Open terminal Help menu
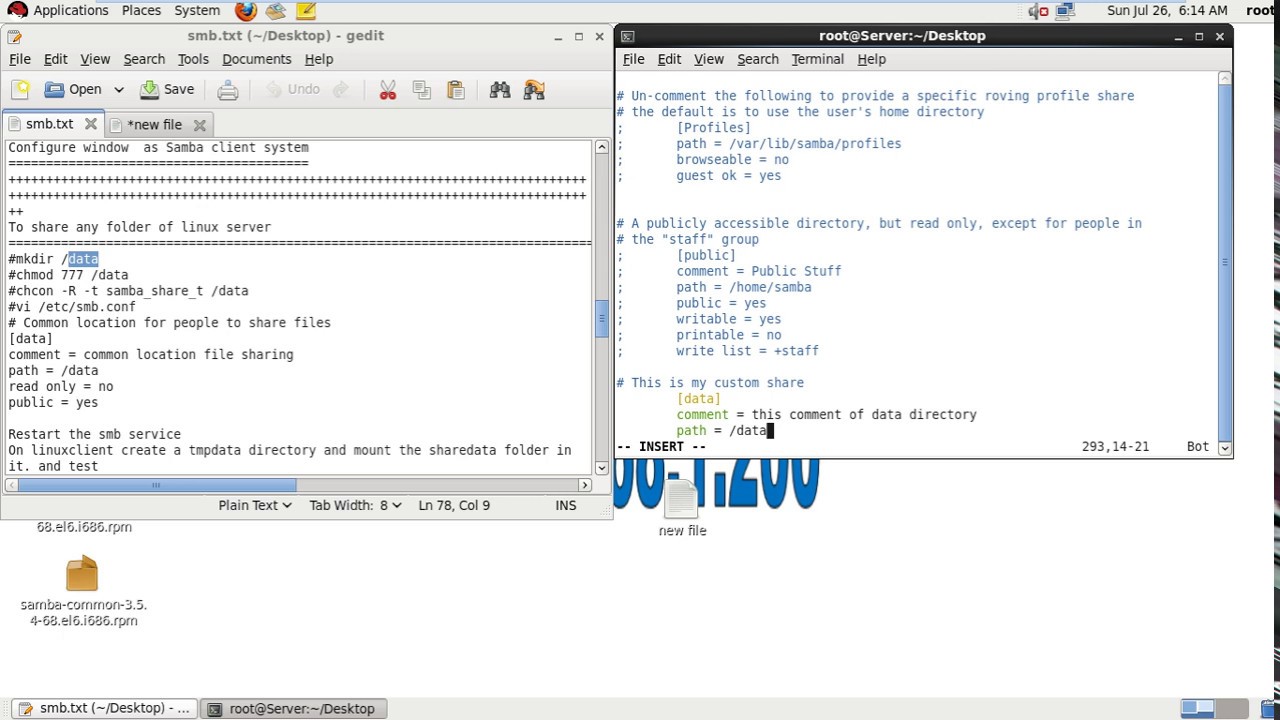1280x720 pixels. click(872, 59)
